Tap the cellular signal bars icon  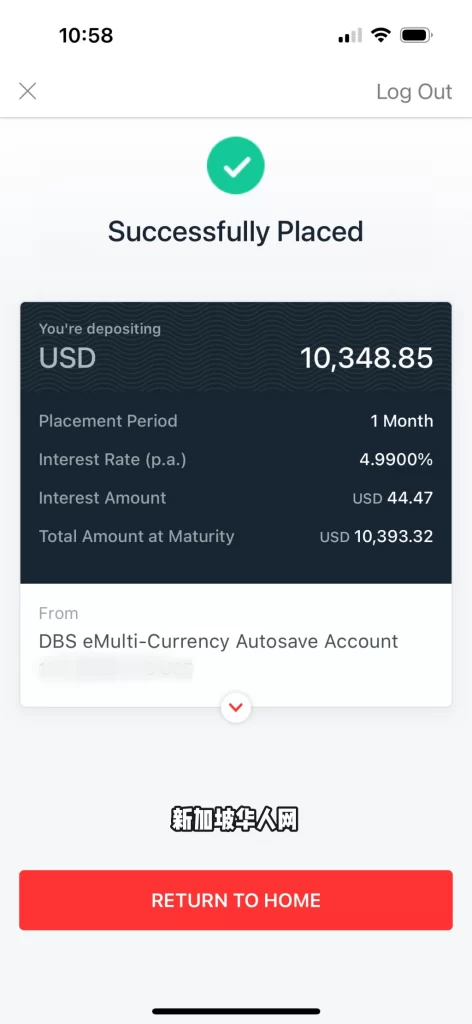[x=349, y=35]
